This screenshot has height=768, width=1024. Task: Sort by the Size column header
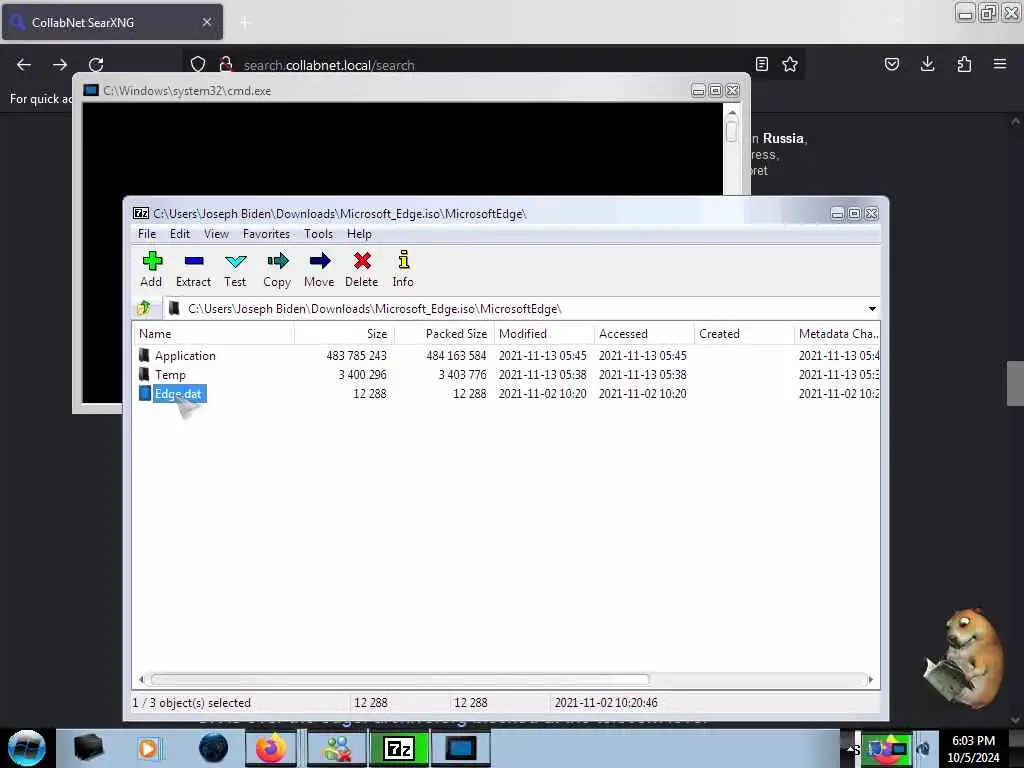344,334
